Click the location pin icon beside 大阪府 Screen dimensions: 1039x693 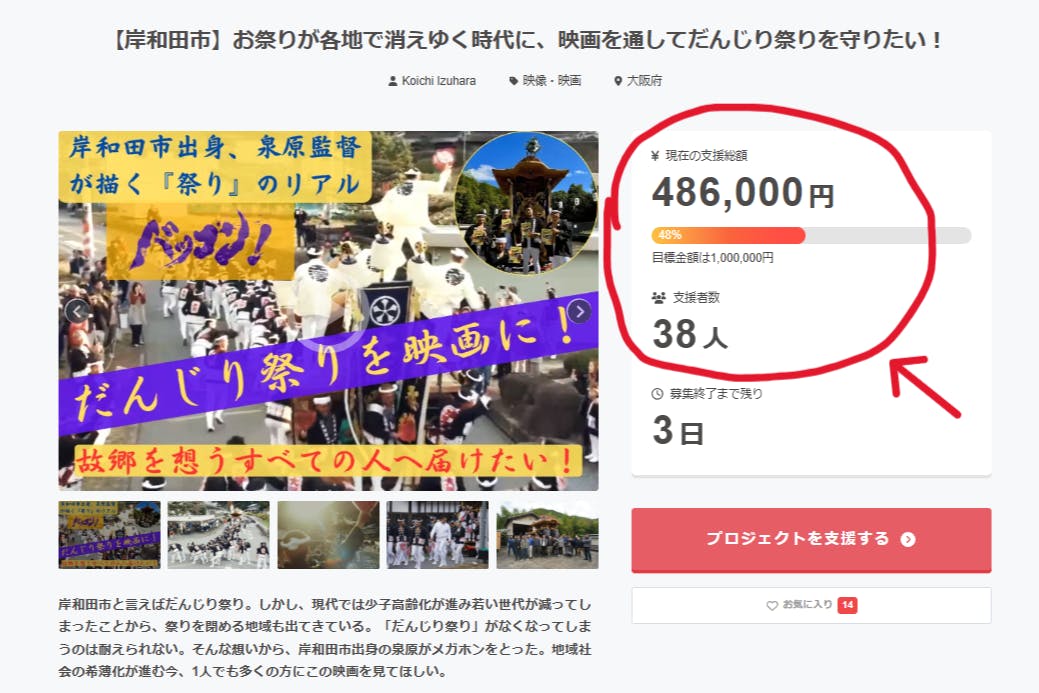click(618, 81)
